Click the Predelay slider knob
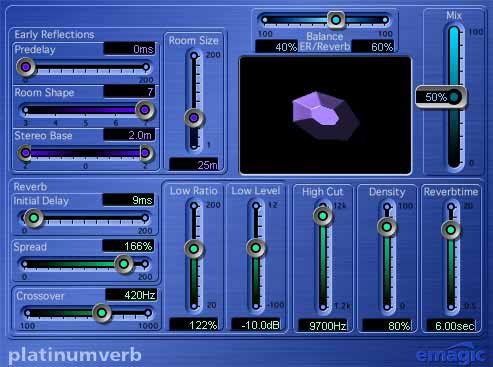This screenshot has height=367, width=493. (26, 67)
